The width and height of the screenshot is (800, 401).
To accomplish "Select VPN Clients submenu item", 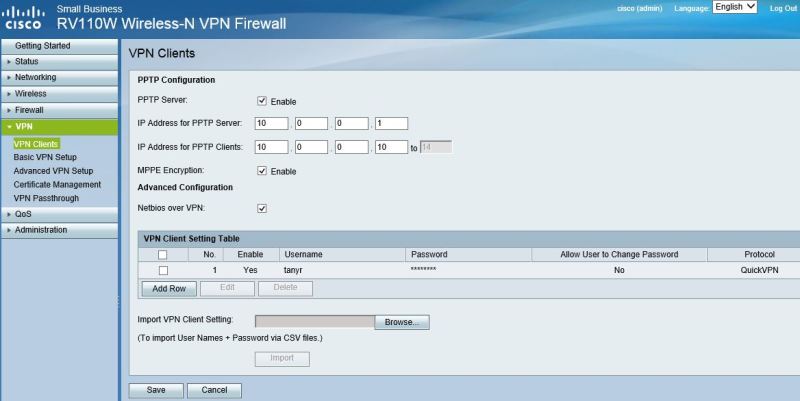I will pyautogui.click(x=36, y=144).
